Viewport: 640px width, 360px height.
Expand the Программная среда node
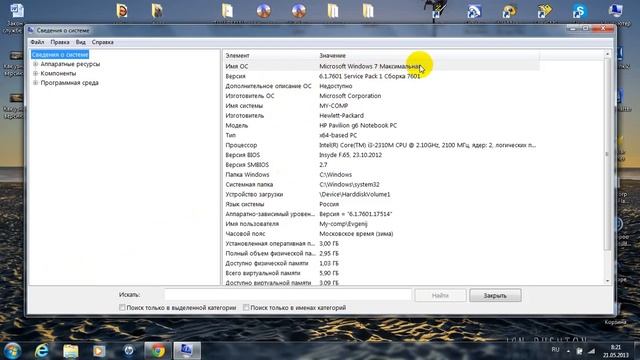click(x=36, y=83)
